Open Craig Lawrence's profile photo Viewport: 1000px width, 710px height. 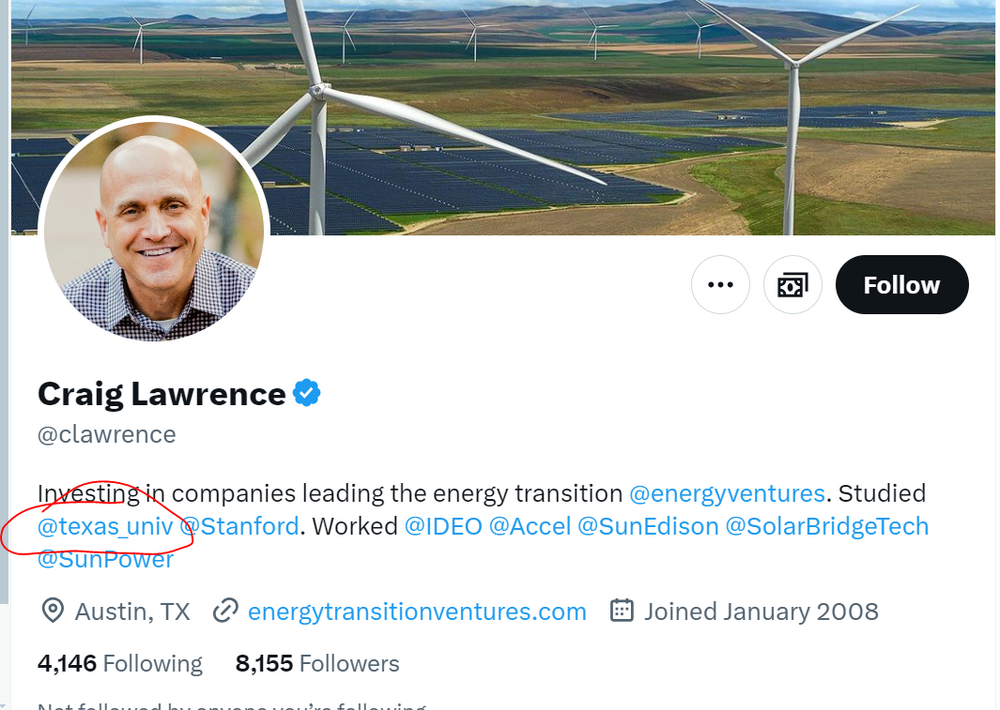[153, 229]
